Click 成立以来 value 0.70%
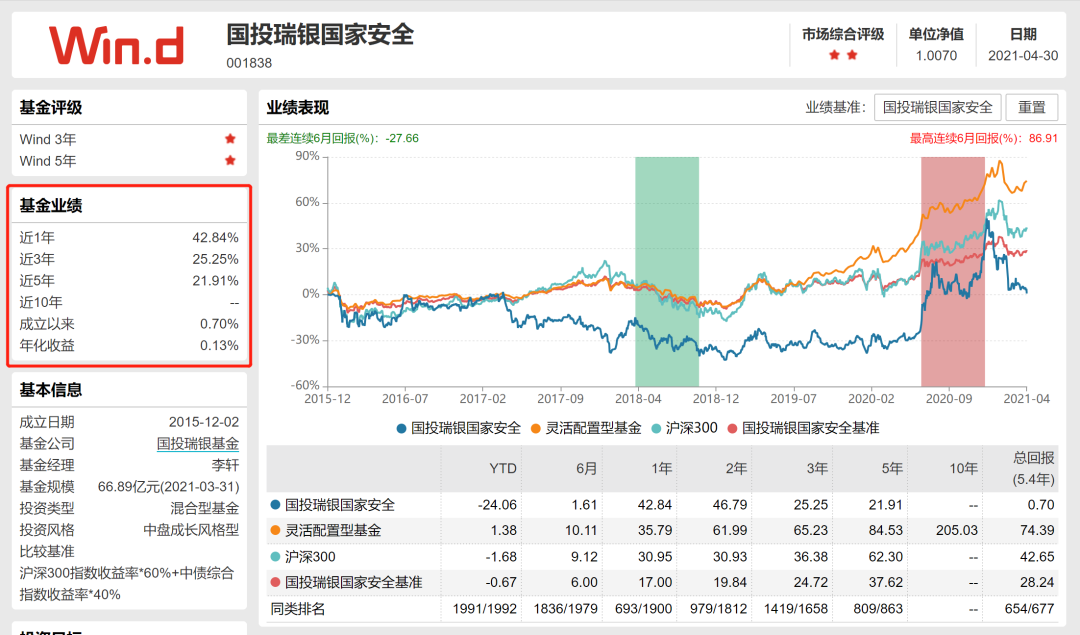The image size is (1080, 635). [219, 324]
